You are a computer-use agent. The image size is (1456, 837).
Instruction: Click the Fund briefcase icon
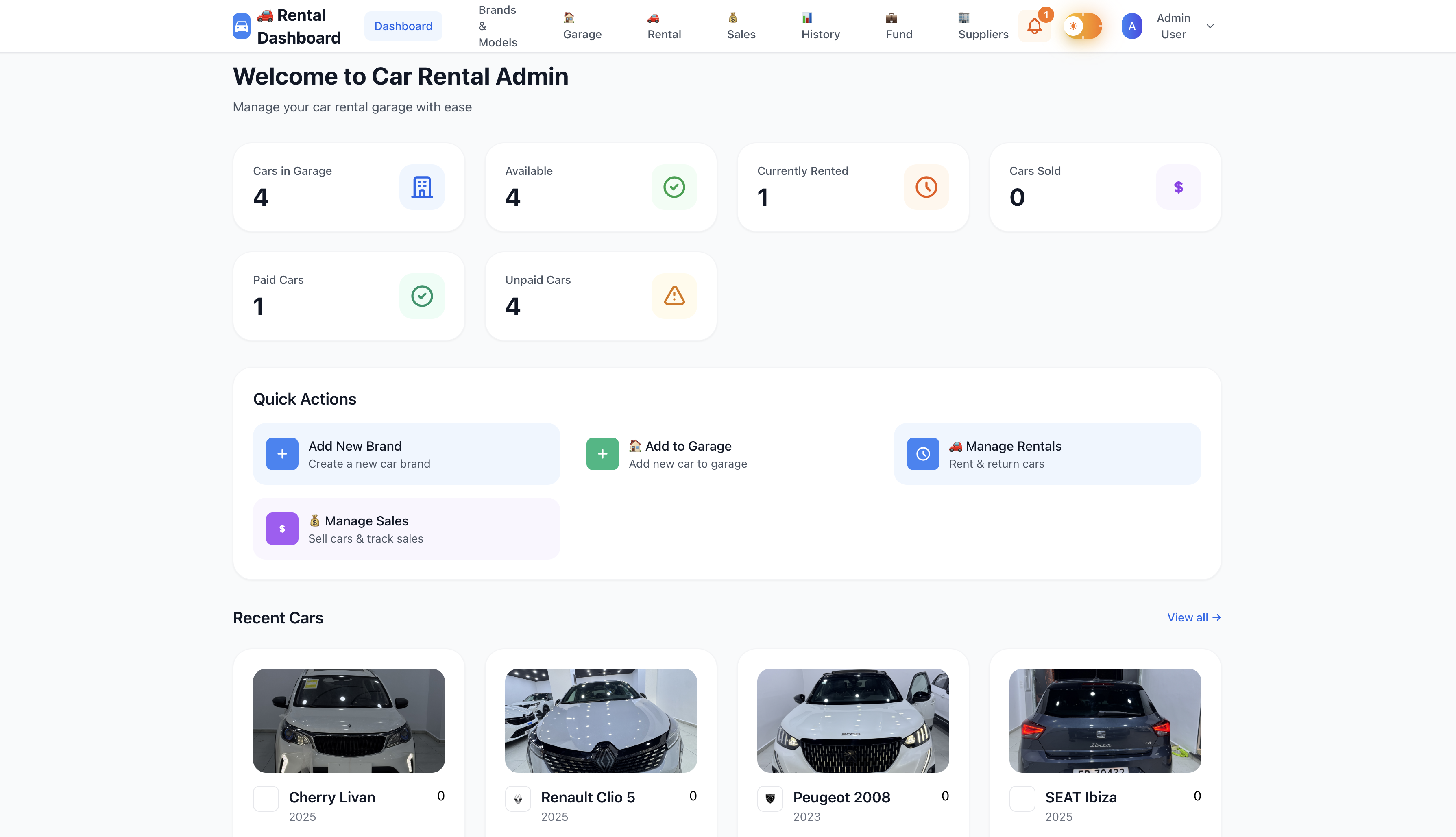tap(891, 18)
